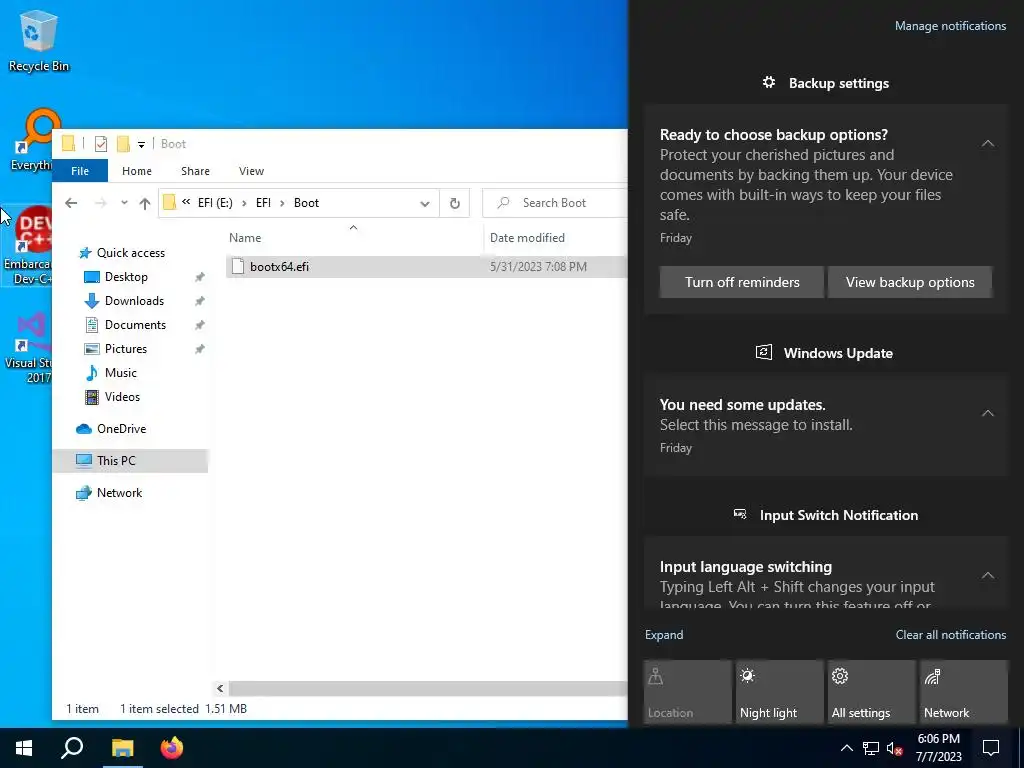1024x768 pixels.
Task: Select the 'You need some updates' notification
Action: 825,425
